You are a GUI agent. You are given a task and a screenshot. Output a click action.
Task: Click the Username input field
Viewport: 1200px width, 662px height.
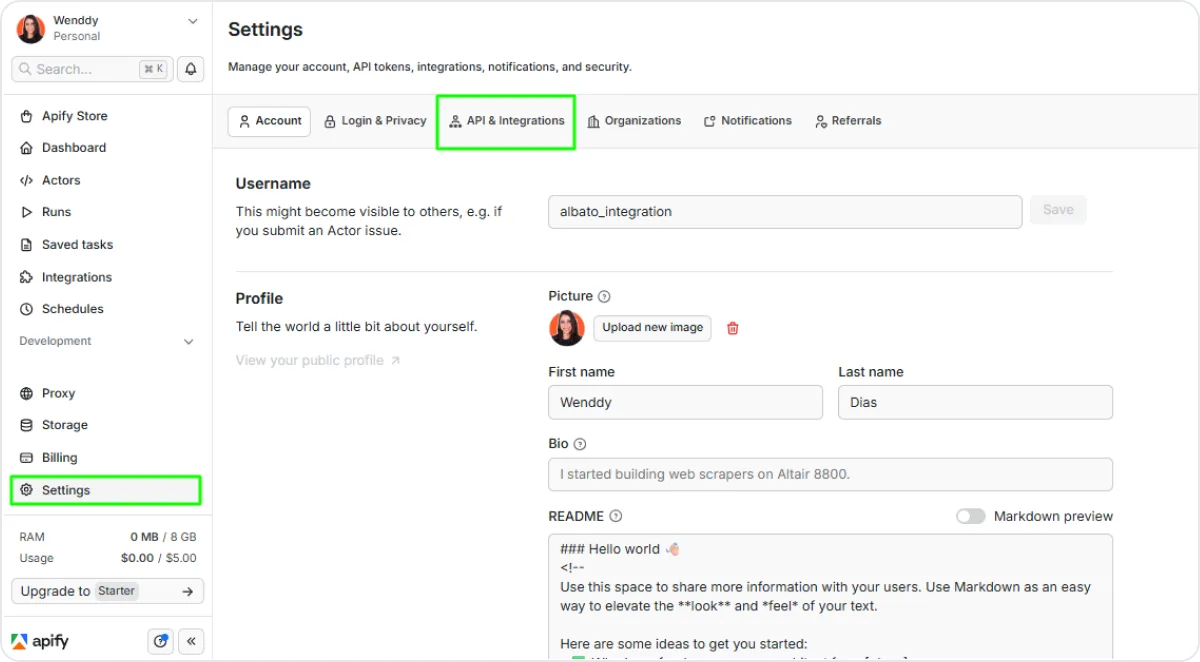tap(785, 212)
